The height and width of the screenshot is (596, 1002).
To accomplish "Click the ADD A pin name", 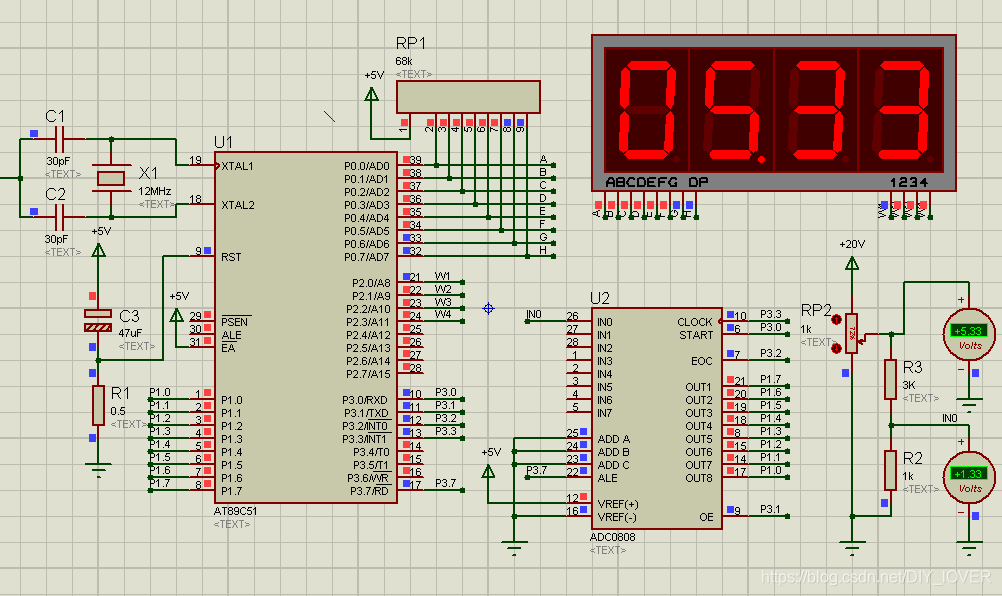I will (x=613, y=439).
